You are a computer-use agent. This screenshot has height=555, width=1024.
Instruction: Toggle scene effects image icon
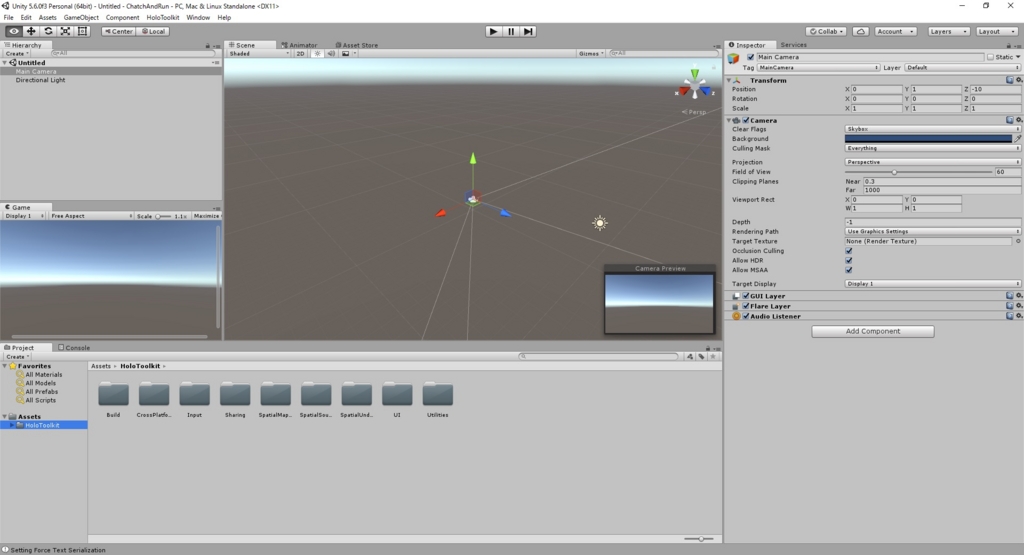tap(345, 54)
